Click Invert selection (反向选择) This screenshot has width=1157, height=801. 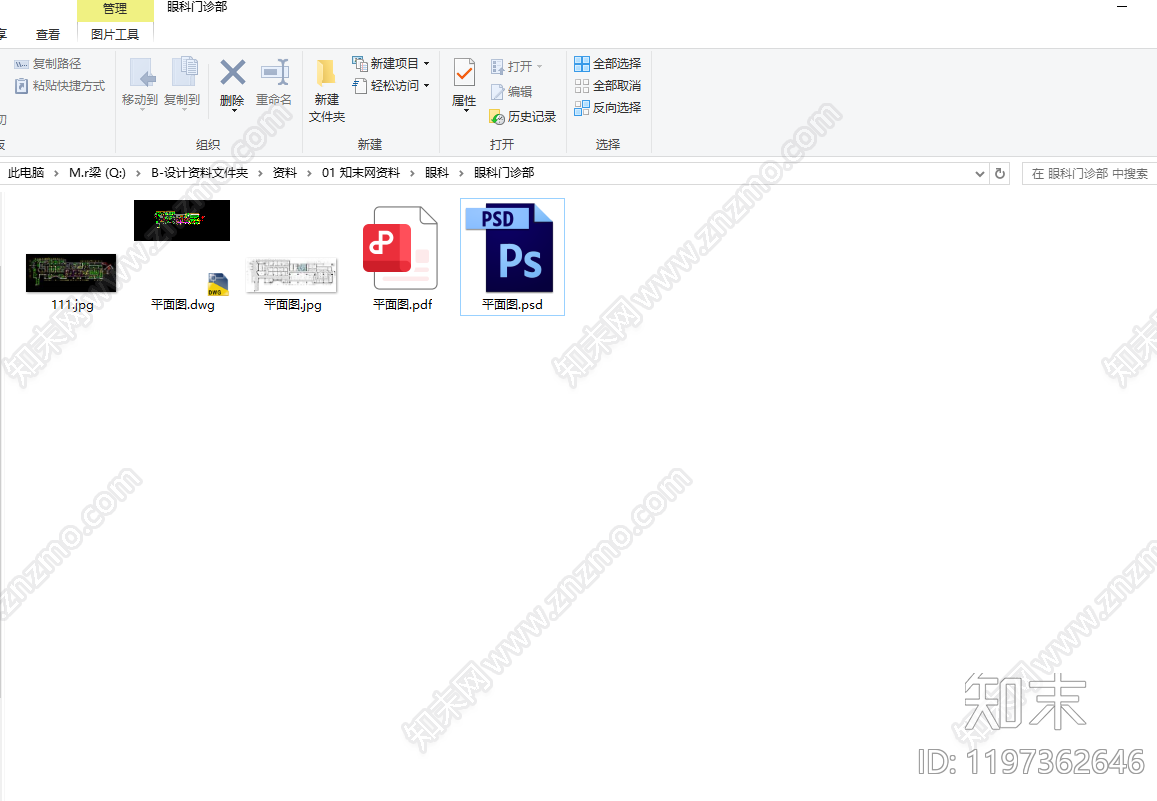coord(608,108)
